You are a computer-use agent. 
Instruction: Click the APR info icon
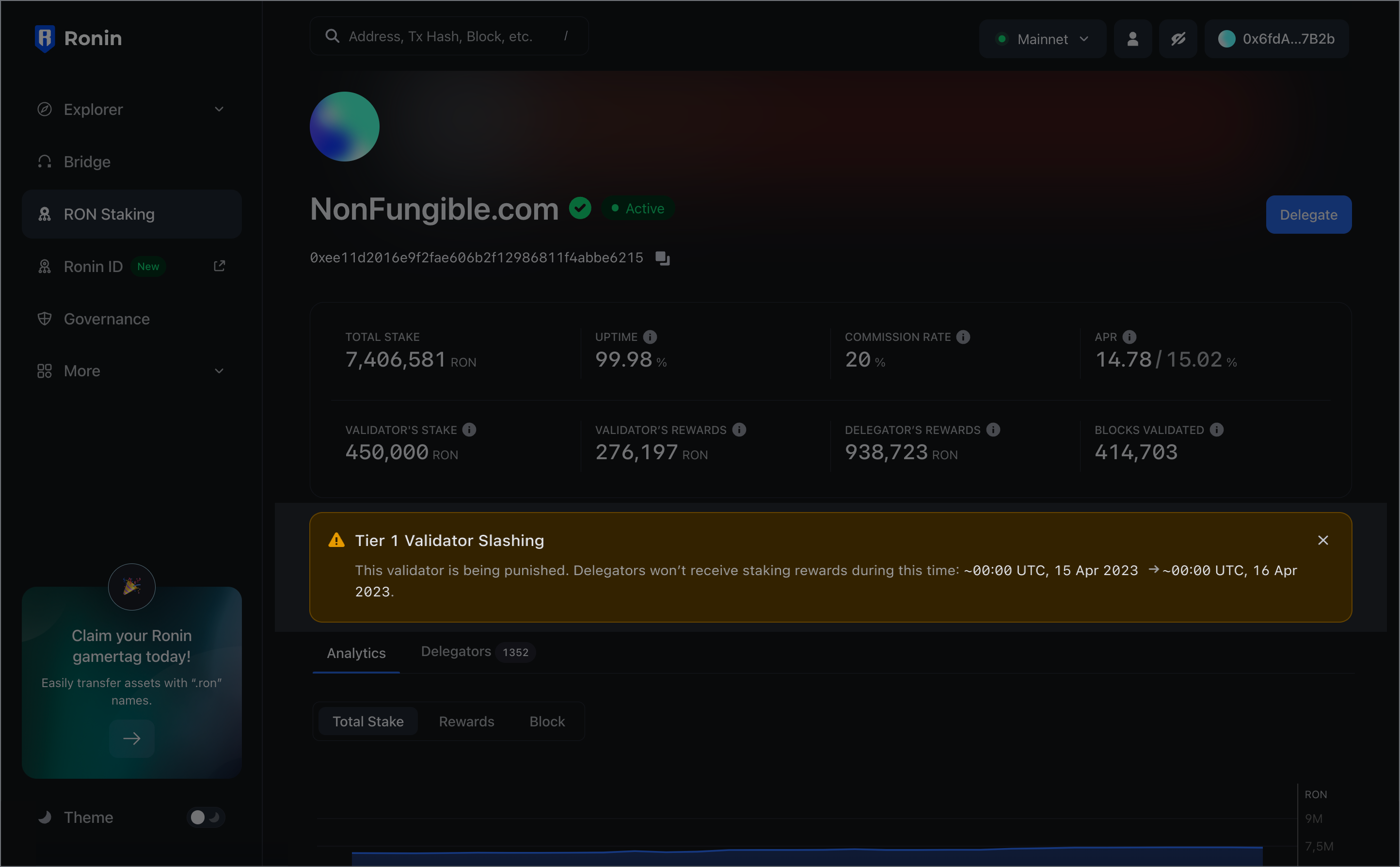click(1129, 337)
